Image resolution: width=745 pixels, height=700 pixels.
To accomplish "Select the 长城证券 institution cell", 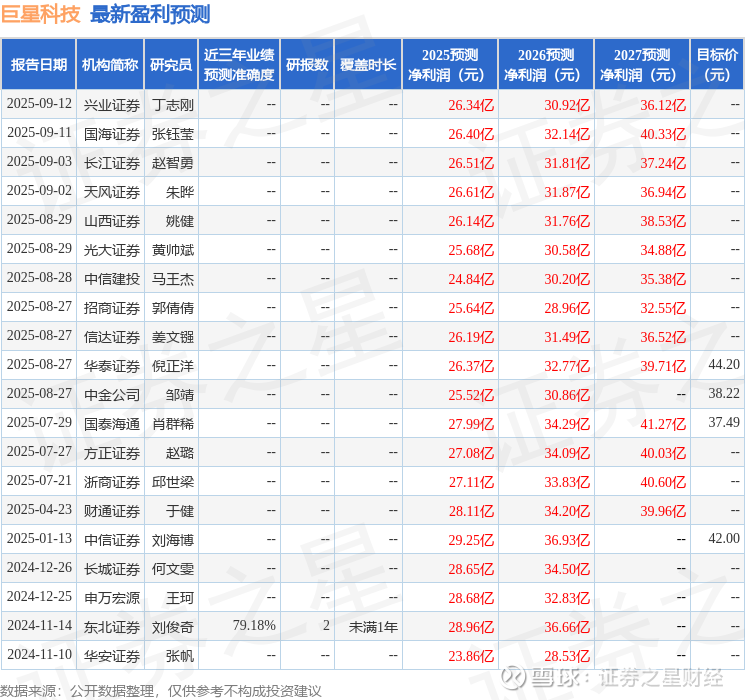I will click(x=112, y=569).
